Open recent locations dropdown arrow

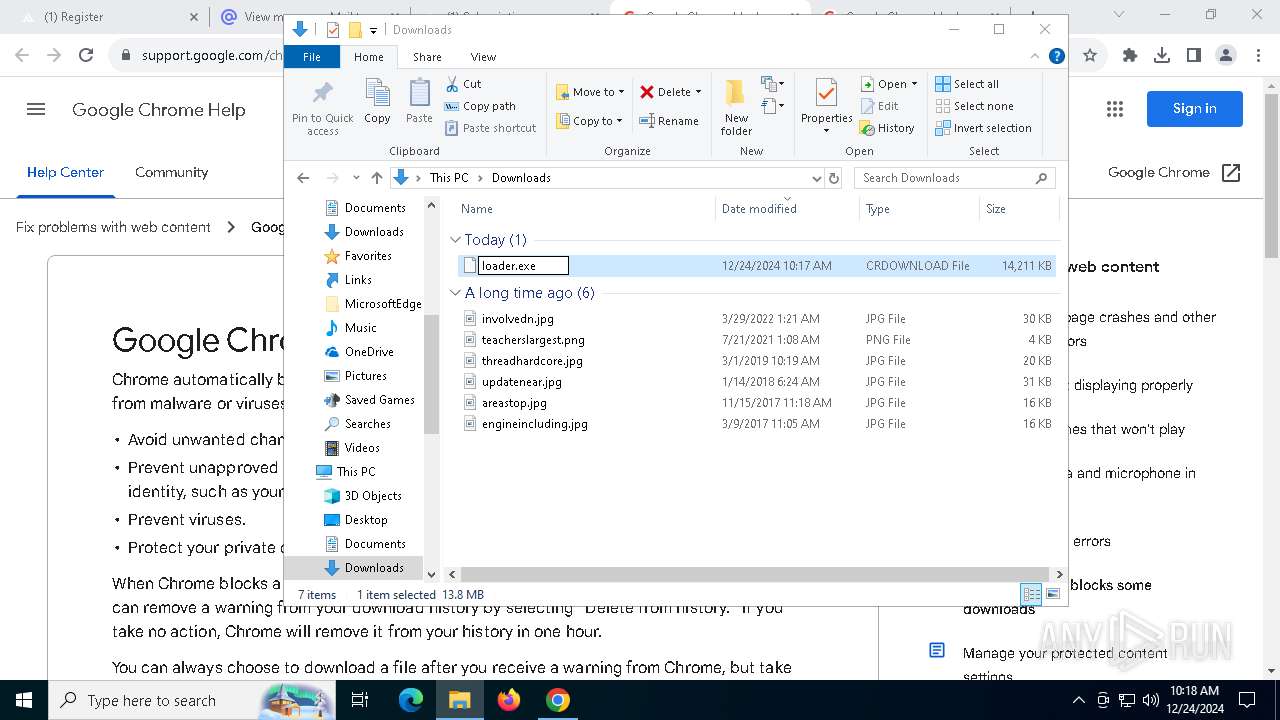356,178
